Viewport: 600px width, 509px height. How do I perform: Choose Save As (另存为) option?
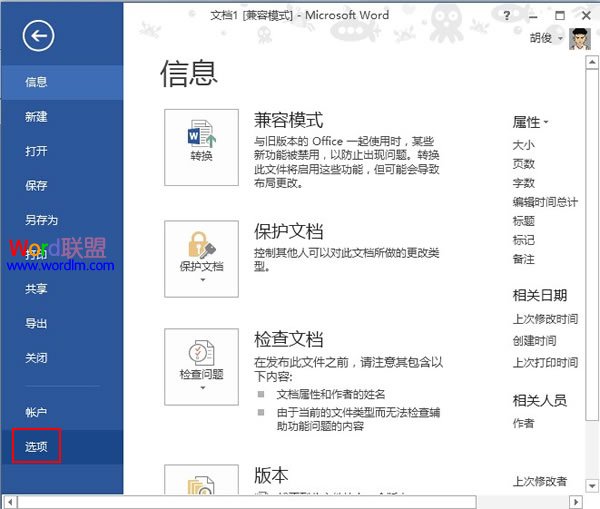click(x=41, y=220)
